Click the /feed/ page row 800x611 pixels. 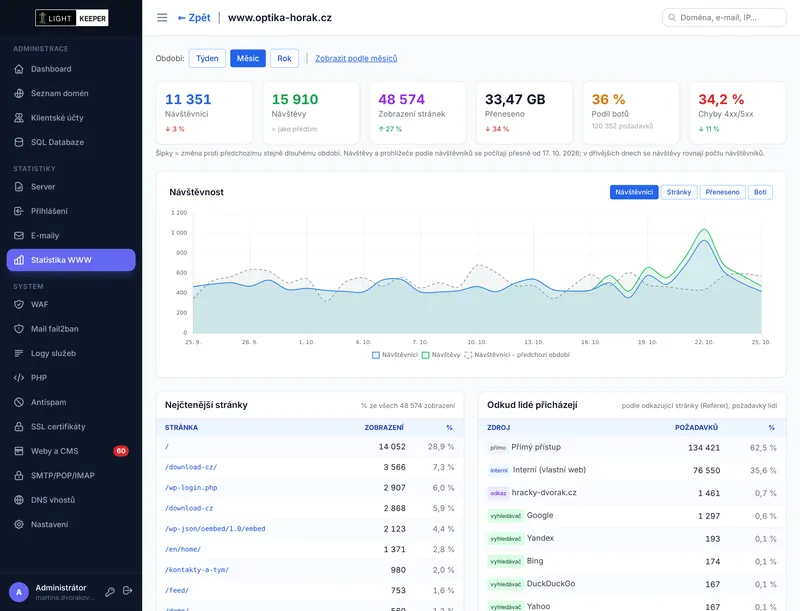coord(310,591)
